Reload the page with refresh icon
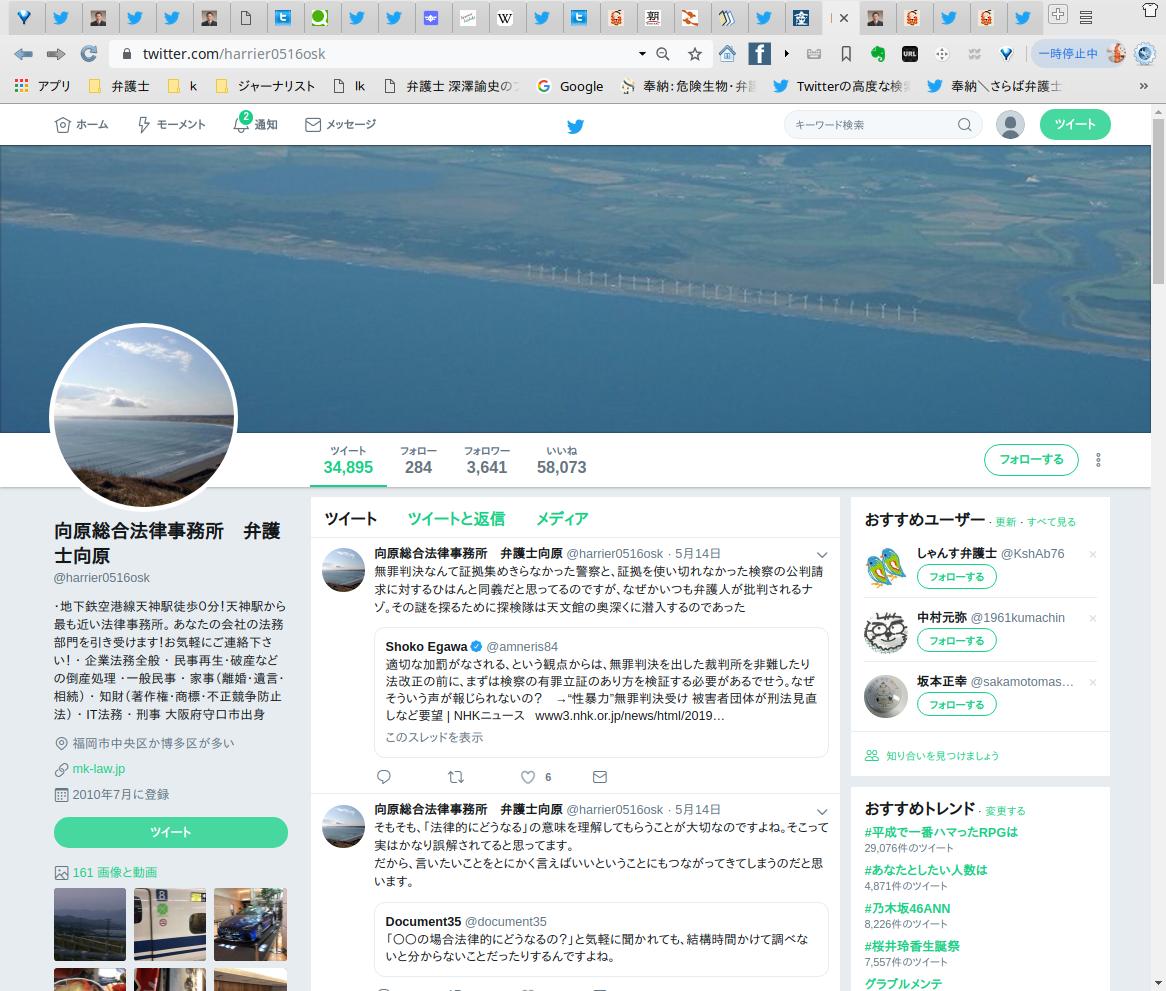The width and height of the screenshot is (1166, 991). point(89,54)
